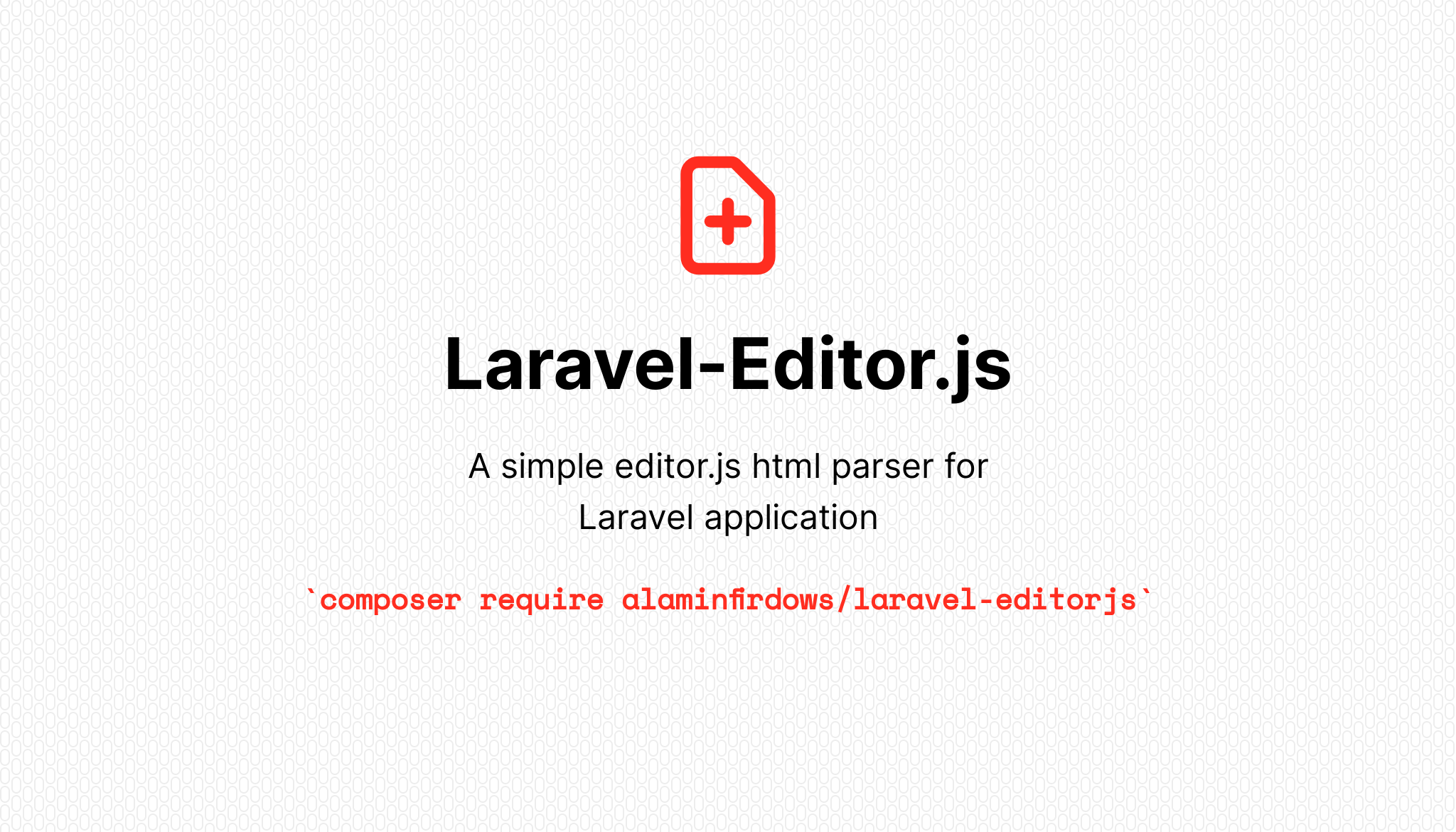The height and width of the screenshot is (832, 1456).
Task: Select the composer require command text
Action: (x=727, y=599)
